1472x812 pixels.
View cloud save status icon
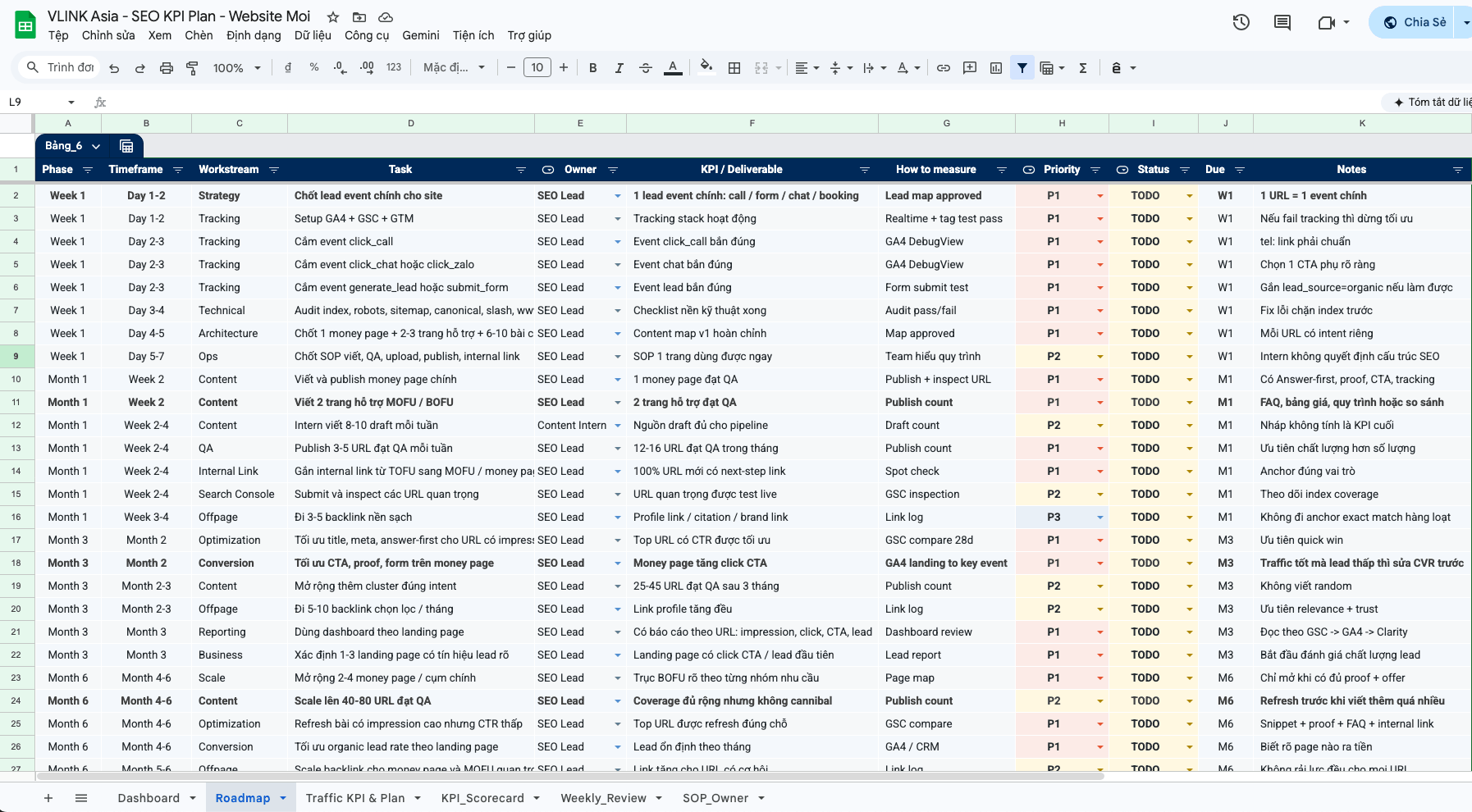[386, 17]
